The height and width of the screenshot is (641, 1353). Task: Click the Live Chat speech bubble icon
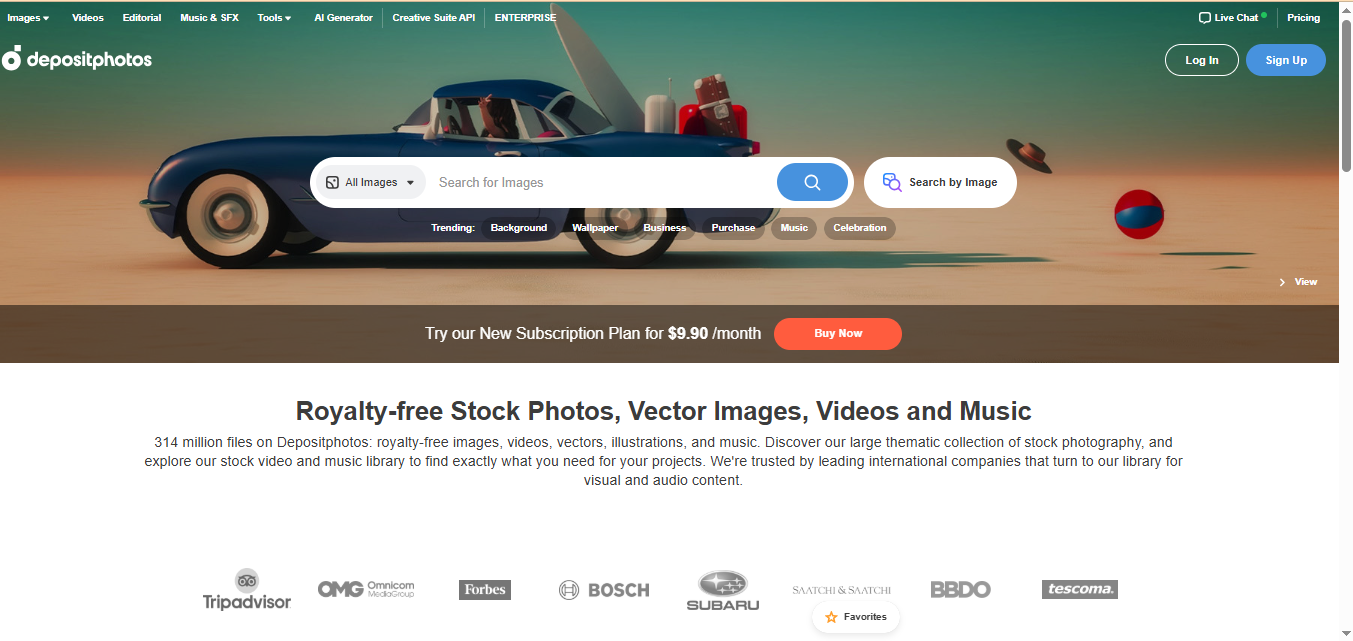1204,18
